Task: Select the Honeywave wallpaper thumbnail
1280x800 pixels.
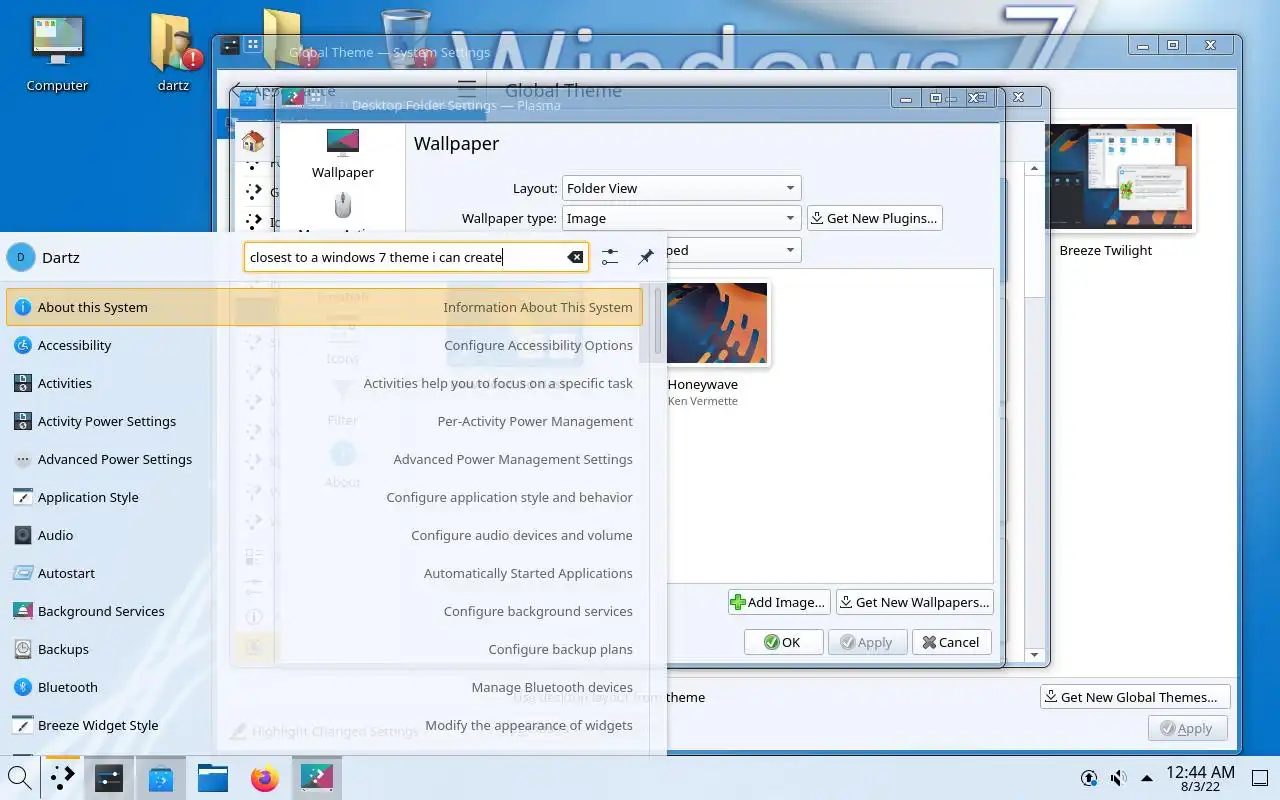Action: click(717, 323)
